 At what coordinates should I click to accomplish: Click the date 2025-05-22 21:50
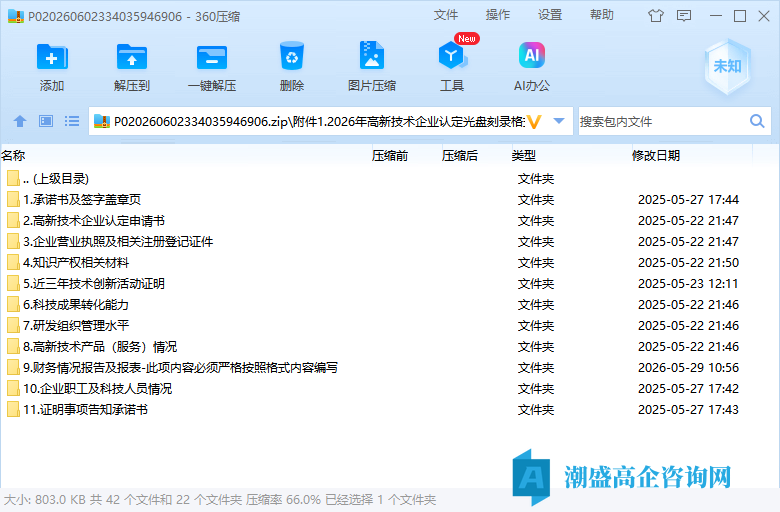point(688,262)
